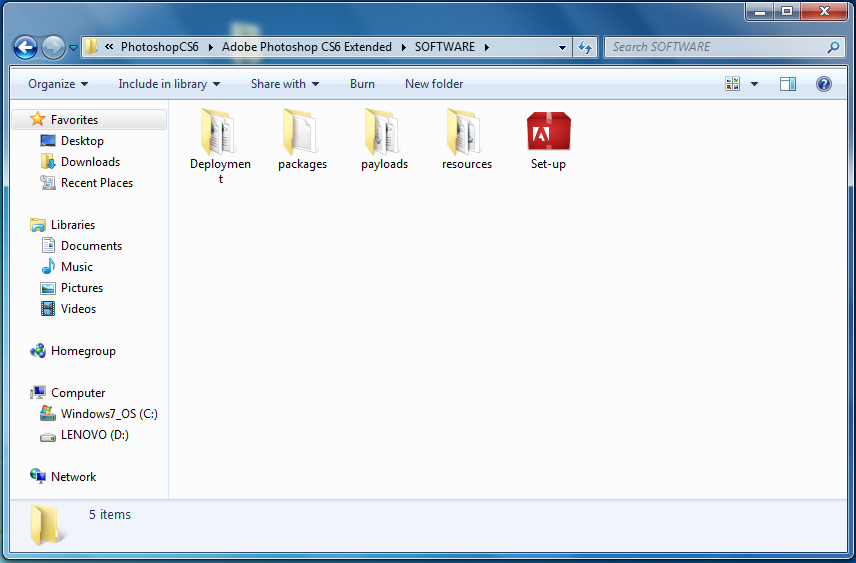This screenshot has width=856, height=563.
Task: Click the Documents library icon
Action: pyautogui.click(x=48, y=245)
